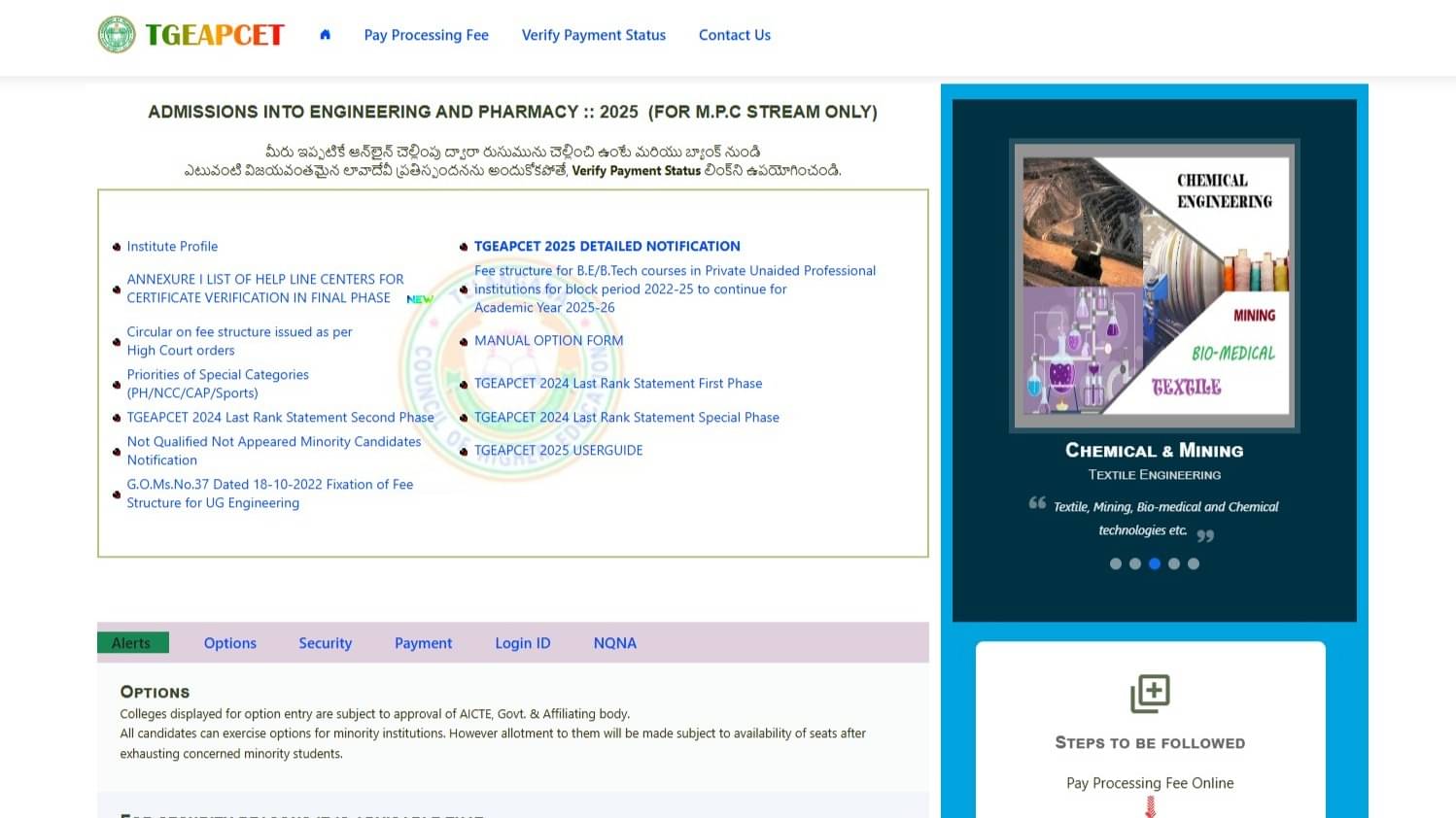Click the opening quote icon in the carousel caption
The height and width of the screenshot is (818, 1456).
click(x=1036, y=503)
